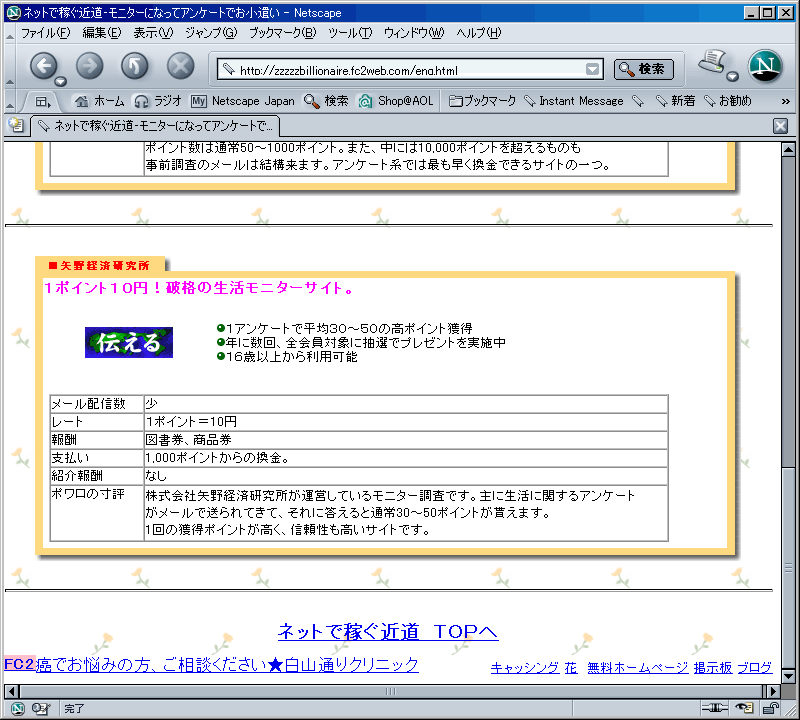Open the 新着 bookmark

coord(676,101)
